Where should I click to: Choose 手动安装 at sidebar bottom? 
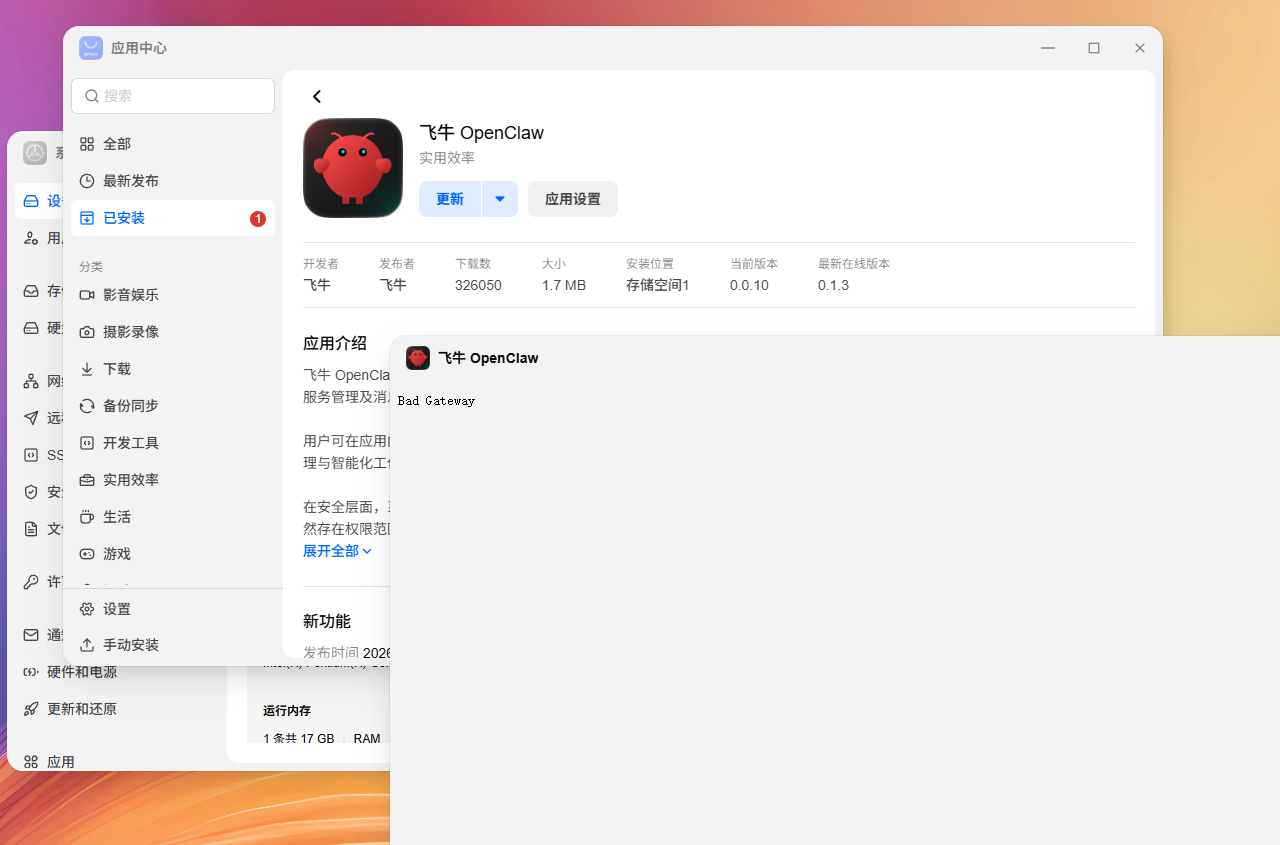[x=173, y=645]
